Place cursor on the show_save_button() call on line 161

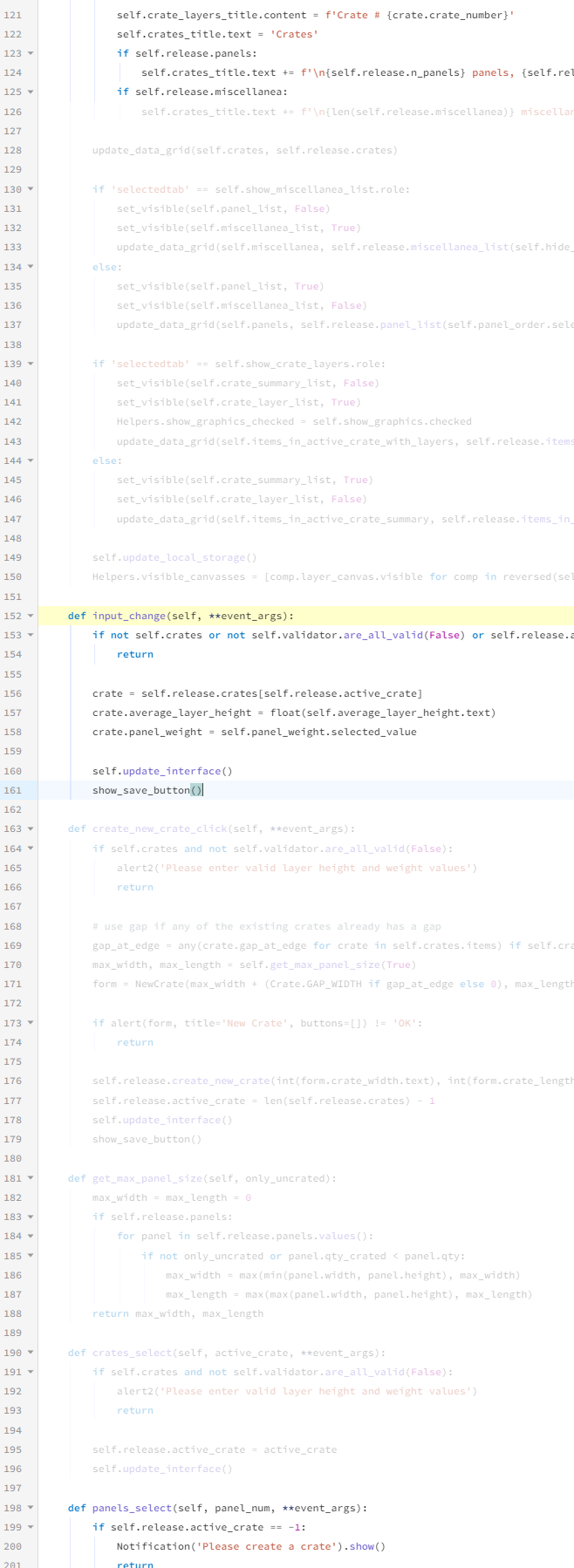pos(141,790)
